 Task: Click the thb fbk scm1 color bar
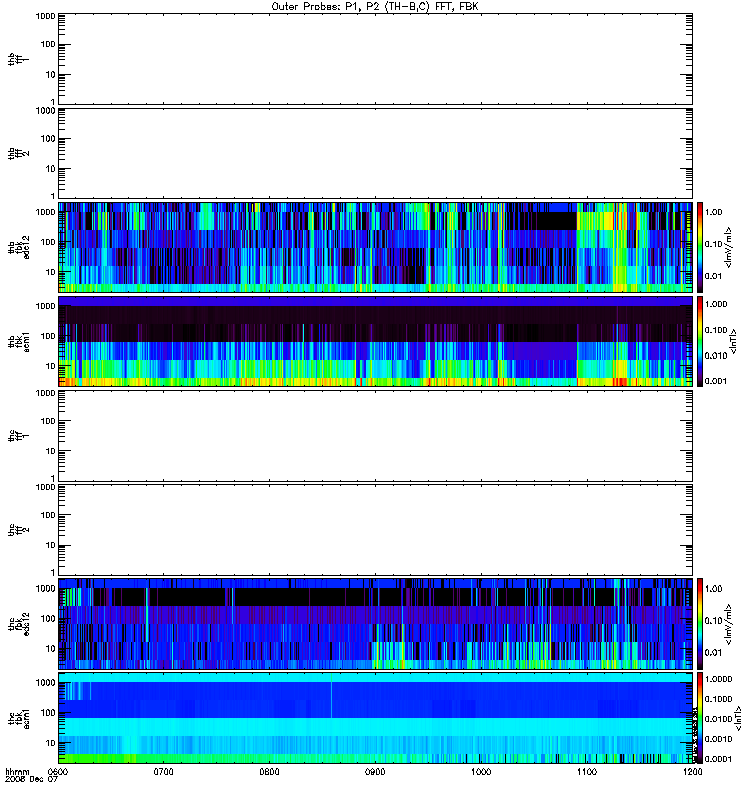tap(700, 341)
